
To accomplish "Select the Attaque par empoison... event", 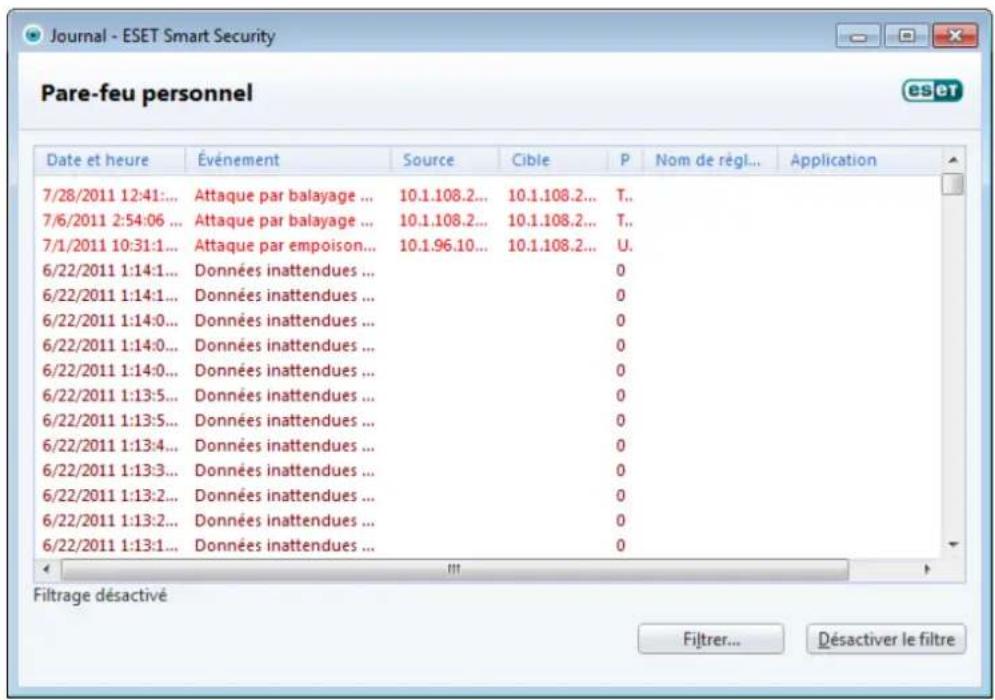I will (285, 246).
